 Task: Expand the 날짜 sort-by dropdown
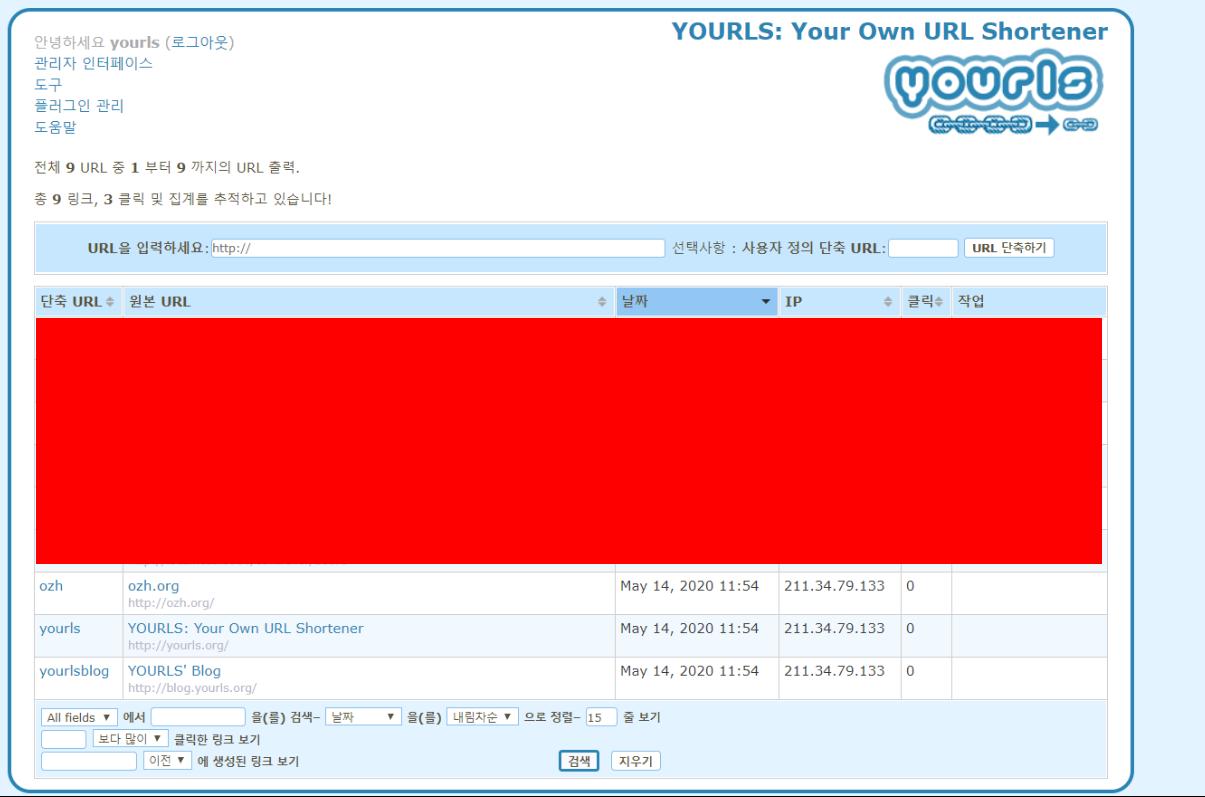(x=363, y=717)
